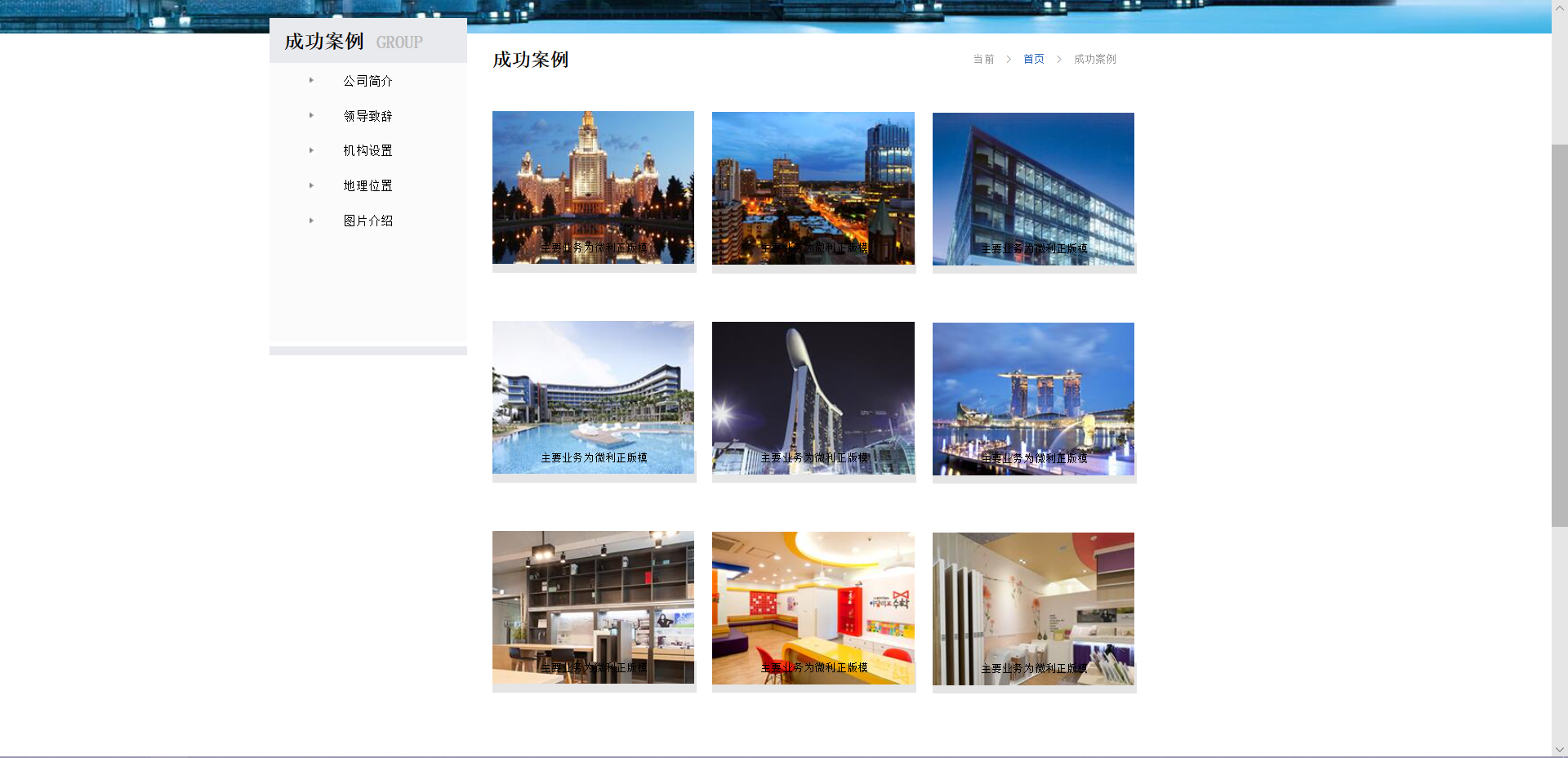
Task: Open 领导致辞 sidebar menu item
Action: [367, 116]
